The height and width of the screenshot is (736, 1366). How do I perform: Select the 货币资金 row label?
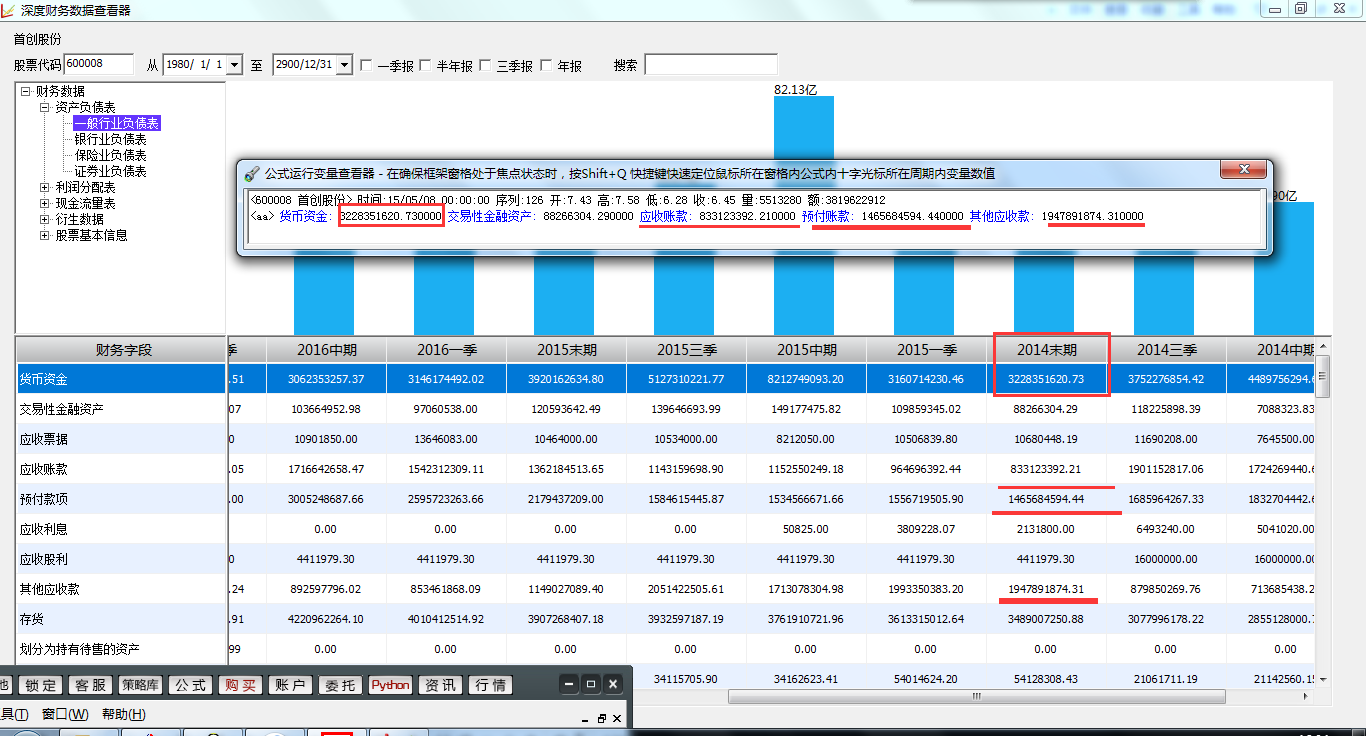click(x=122, y=379)
